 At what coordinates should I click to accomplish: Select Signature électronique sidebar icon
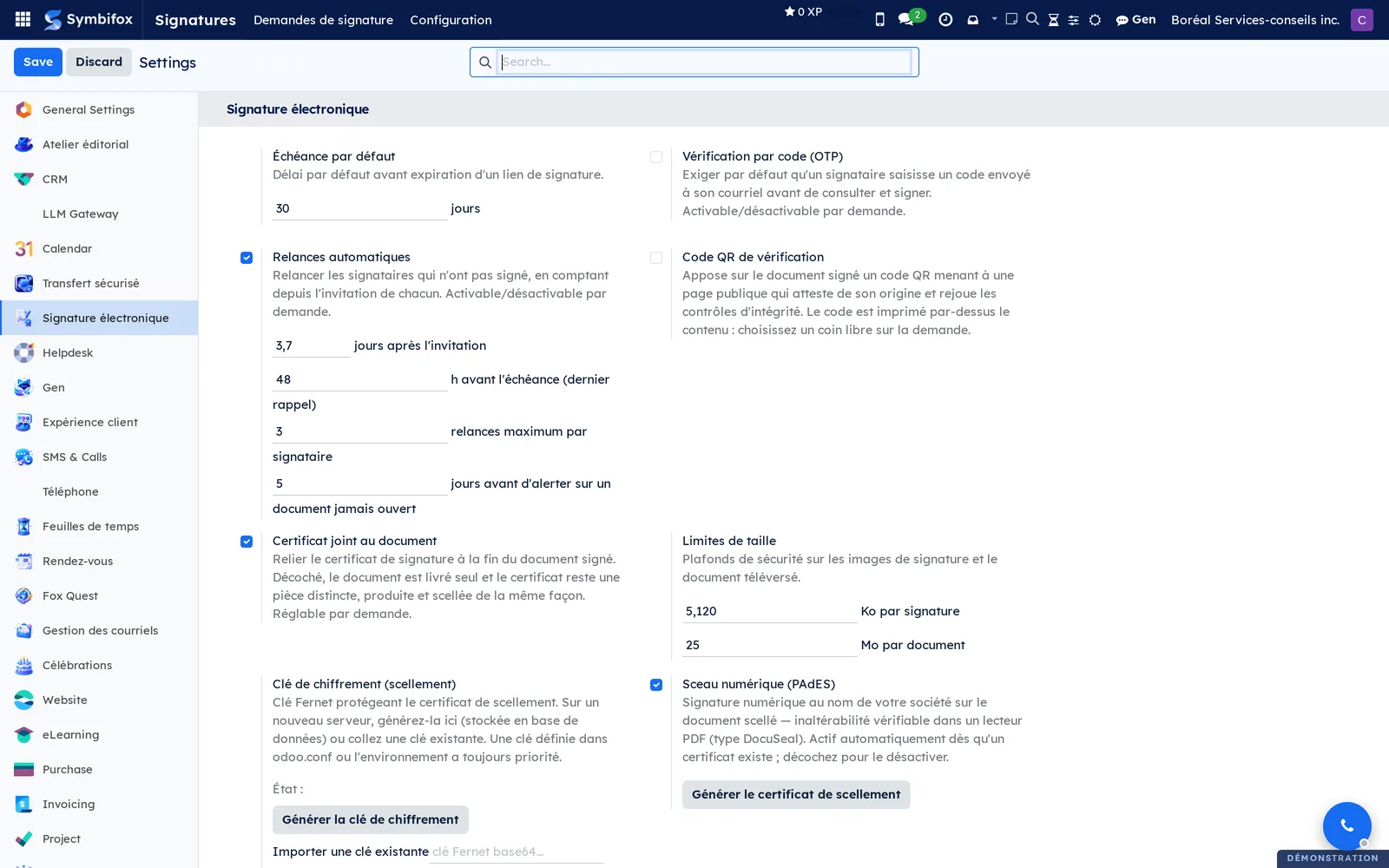click(x=24, y=318)
